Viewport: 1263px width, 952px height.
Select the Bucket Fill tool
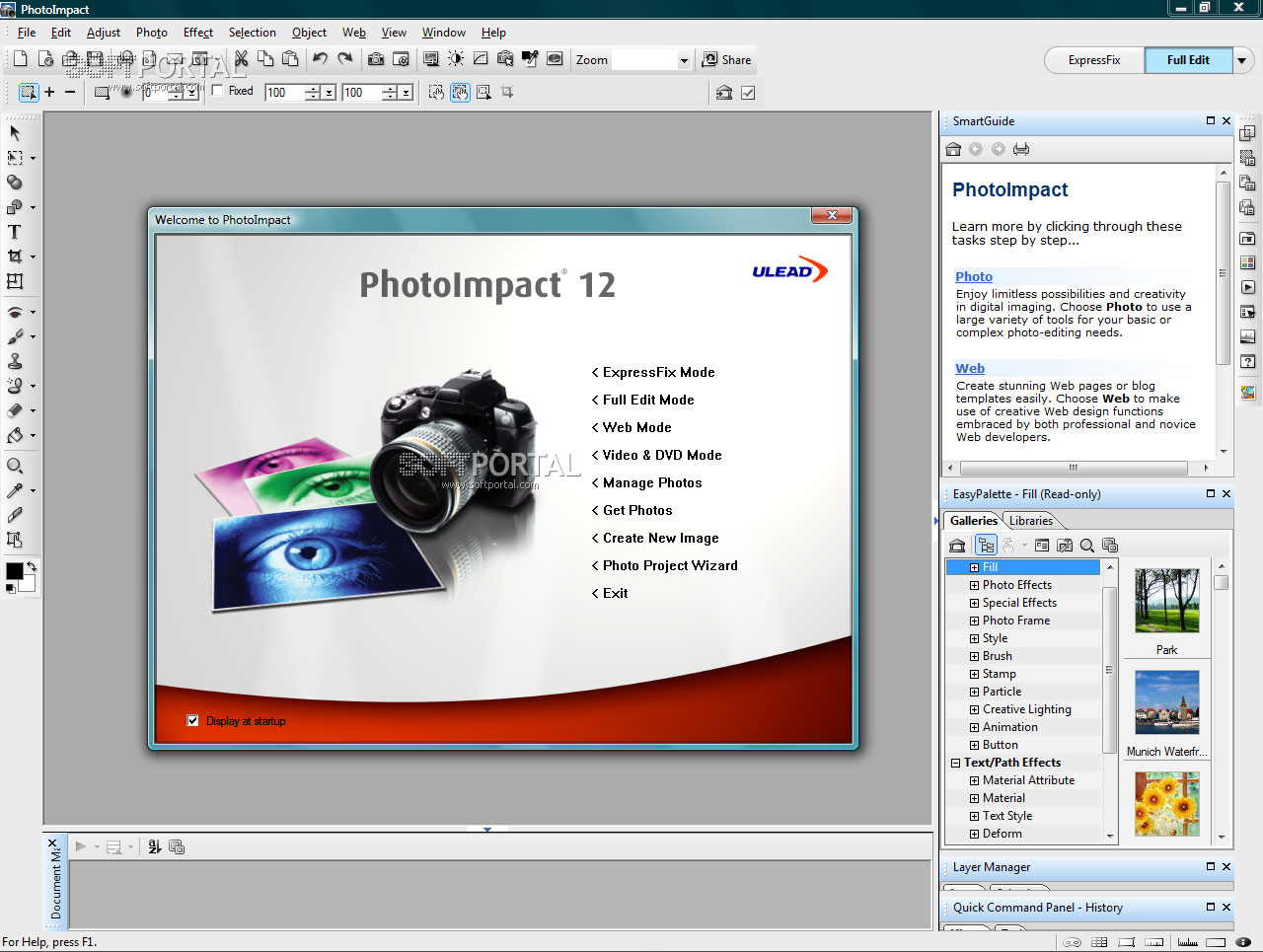point(15,435)
